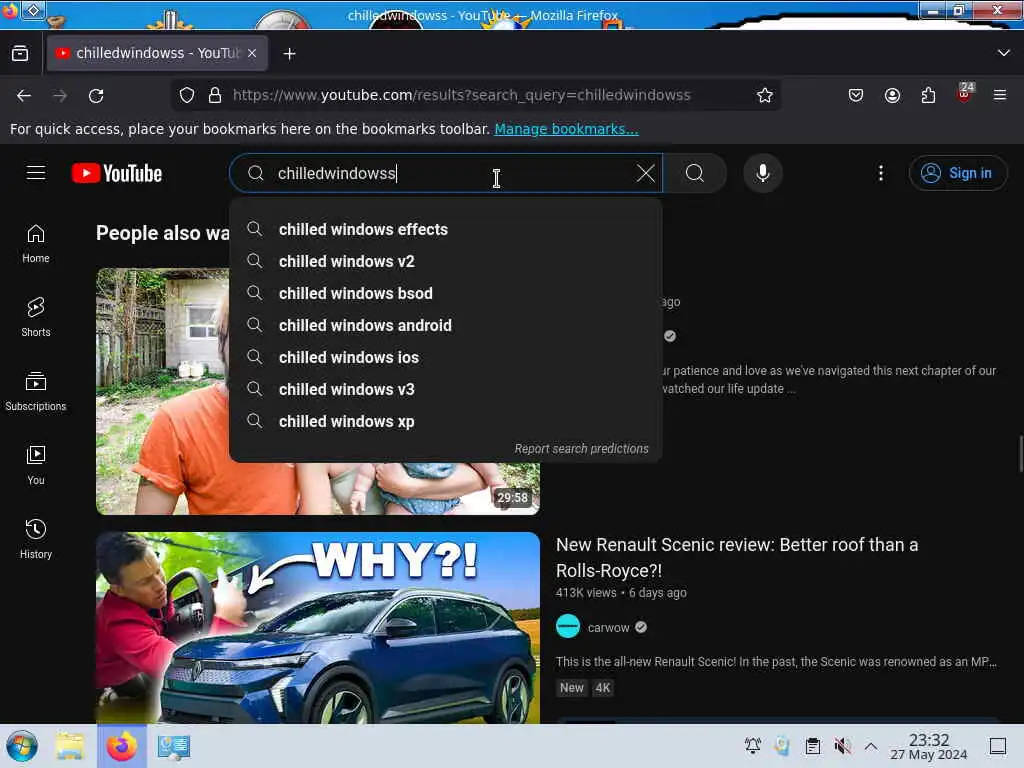Open extension icon with 24 badge

tap(965, 93)
